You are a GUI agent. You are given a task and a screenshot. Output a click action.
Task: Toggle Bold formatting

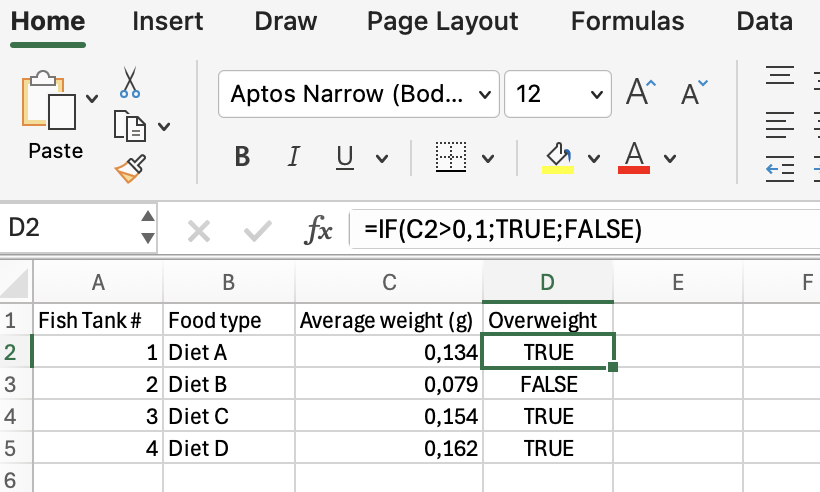point(241,158)
